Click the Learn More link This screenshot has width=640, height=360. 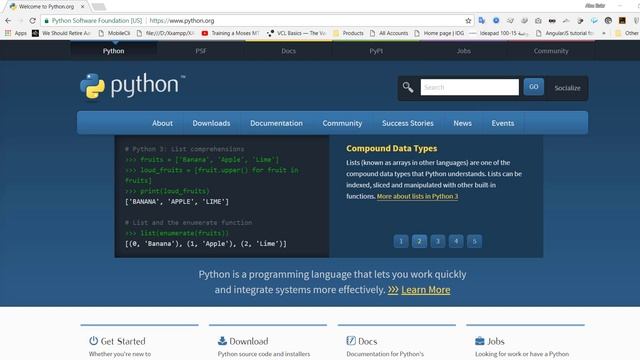426,290
